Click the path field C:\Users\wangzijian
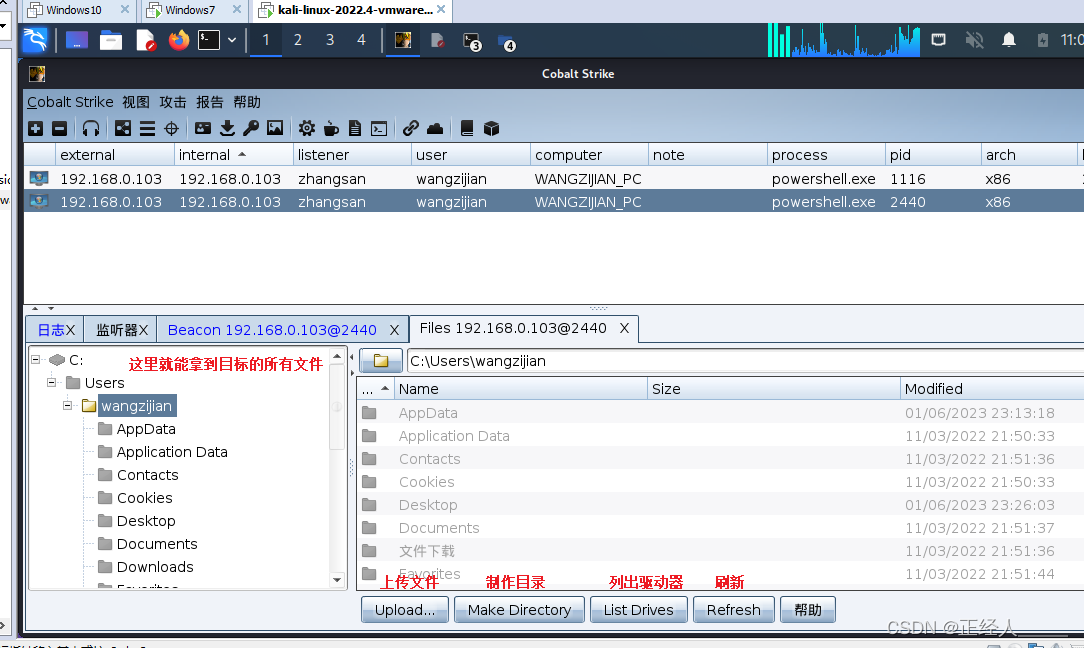 tap(745, 361)
